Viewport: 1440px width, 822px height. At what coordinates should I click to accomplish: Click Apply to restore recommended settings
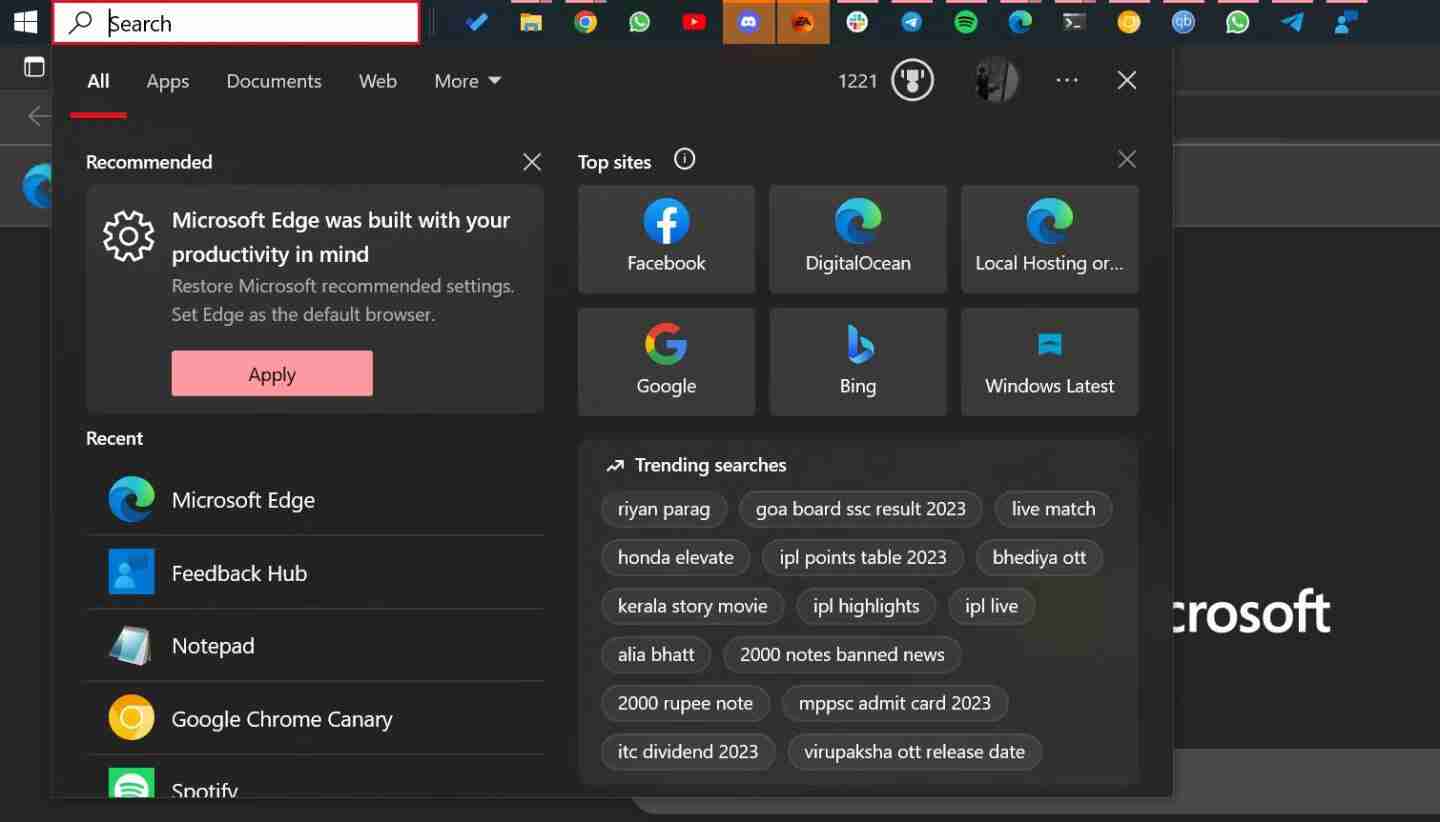pos(272,373)
